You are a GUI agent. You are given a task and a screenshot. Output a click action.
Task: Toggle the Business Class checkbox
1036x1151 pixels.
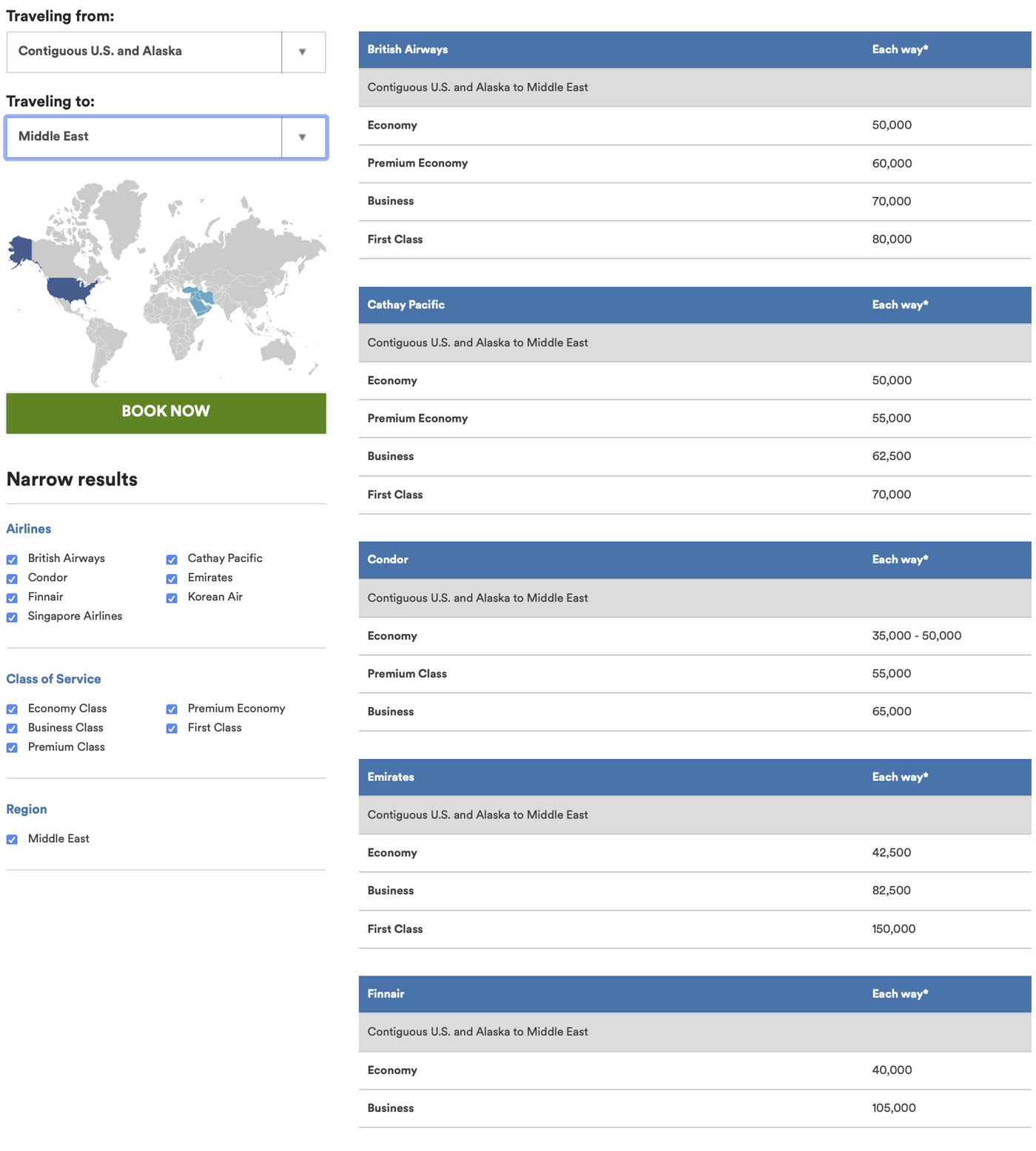pos(12,729)
